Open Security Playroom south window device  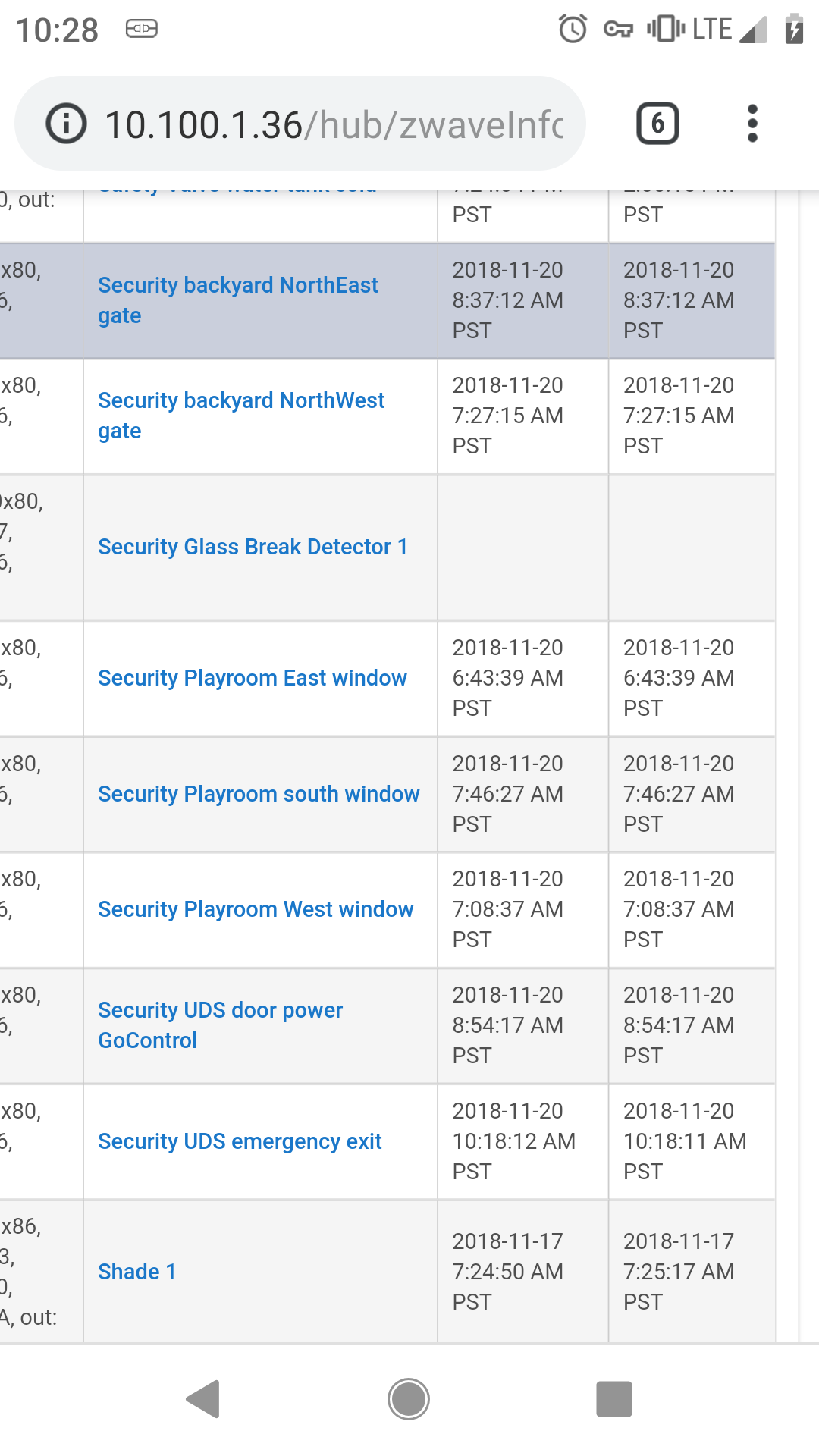(x=259, y=794)
